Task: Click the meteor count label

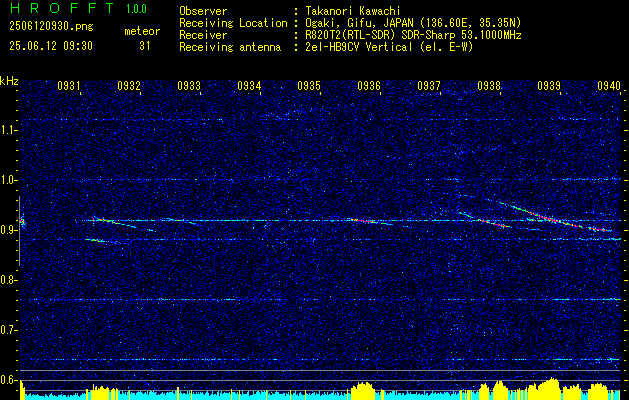Action: point(142,31)
